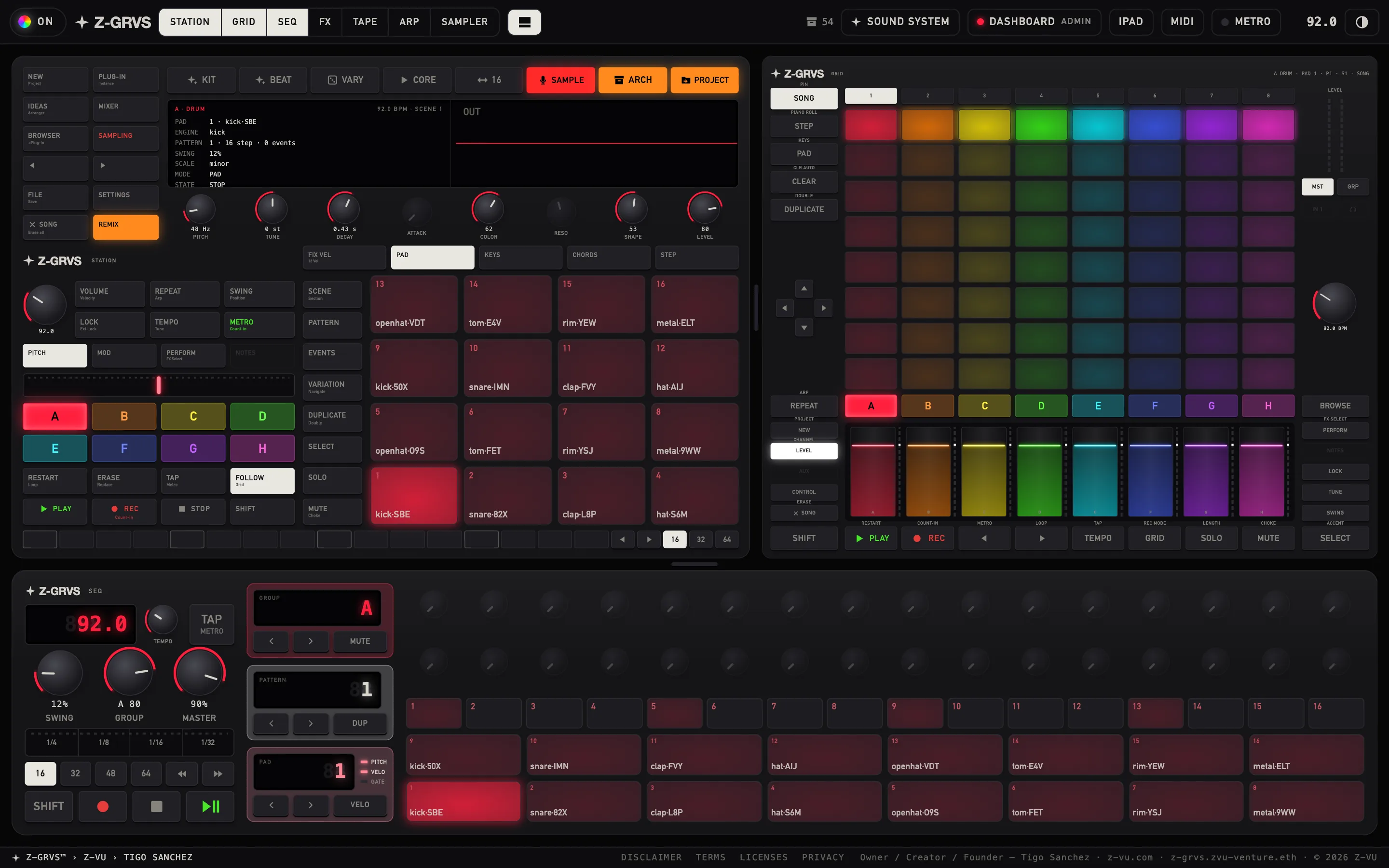Toggle MUTE Choke in Station

coord(332,511)
